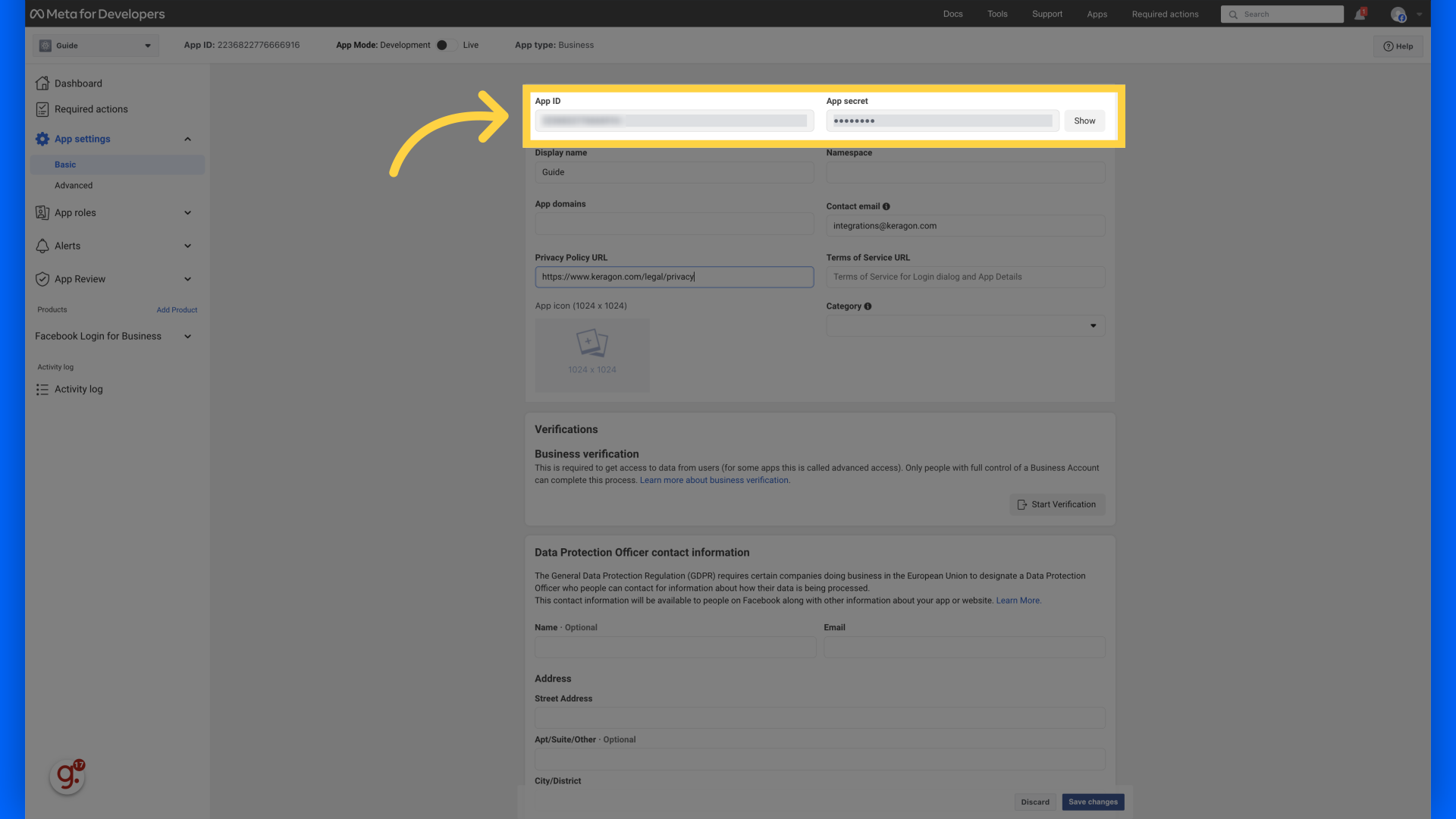This screenshot has width=1456, height=819.
Task: Discard the changes
Action: point(1034,802)
